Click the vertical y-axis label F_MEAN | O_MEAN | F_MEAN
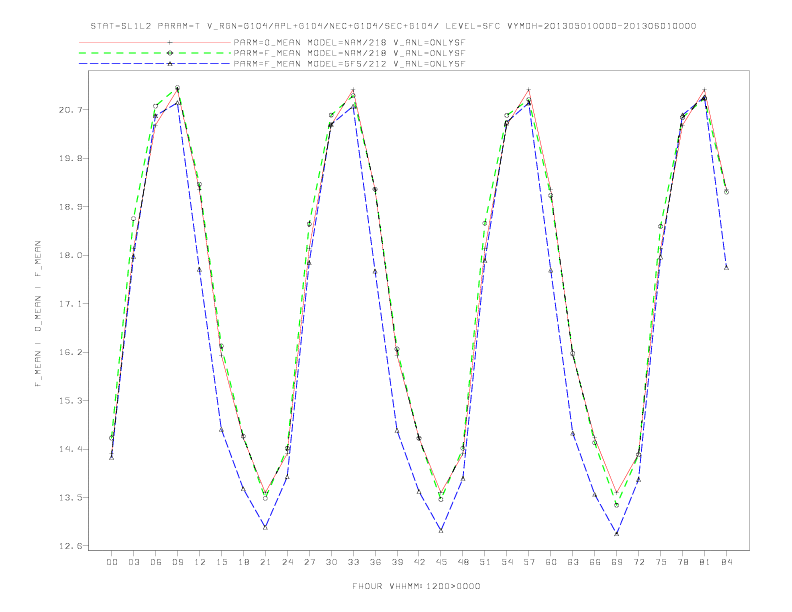Viewport: 792px width, 612px height. (x=38, y=314)
